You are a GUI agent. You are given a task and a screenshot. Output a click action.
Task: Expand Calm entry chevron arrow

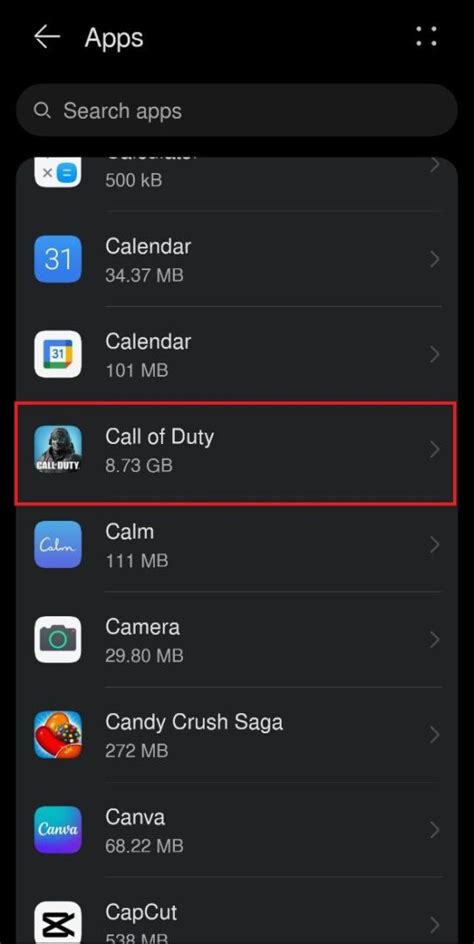point(434,545)
